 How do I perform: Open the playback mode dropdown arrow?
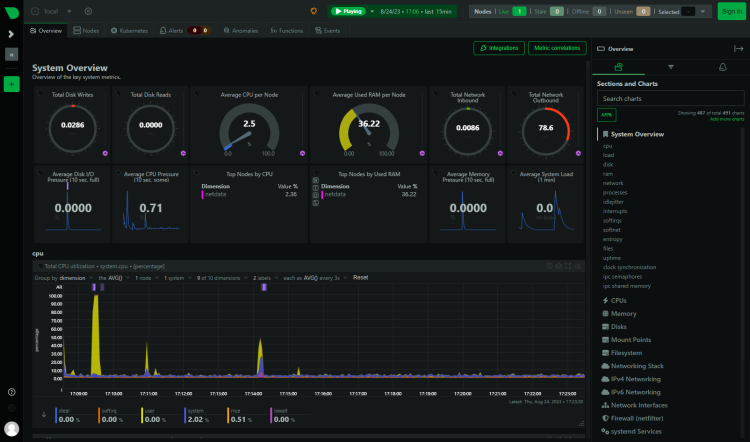(372, 11)
